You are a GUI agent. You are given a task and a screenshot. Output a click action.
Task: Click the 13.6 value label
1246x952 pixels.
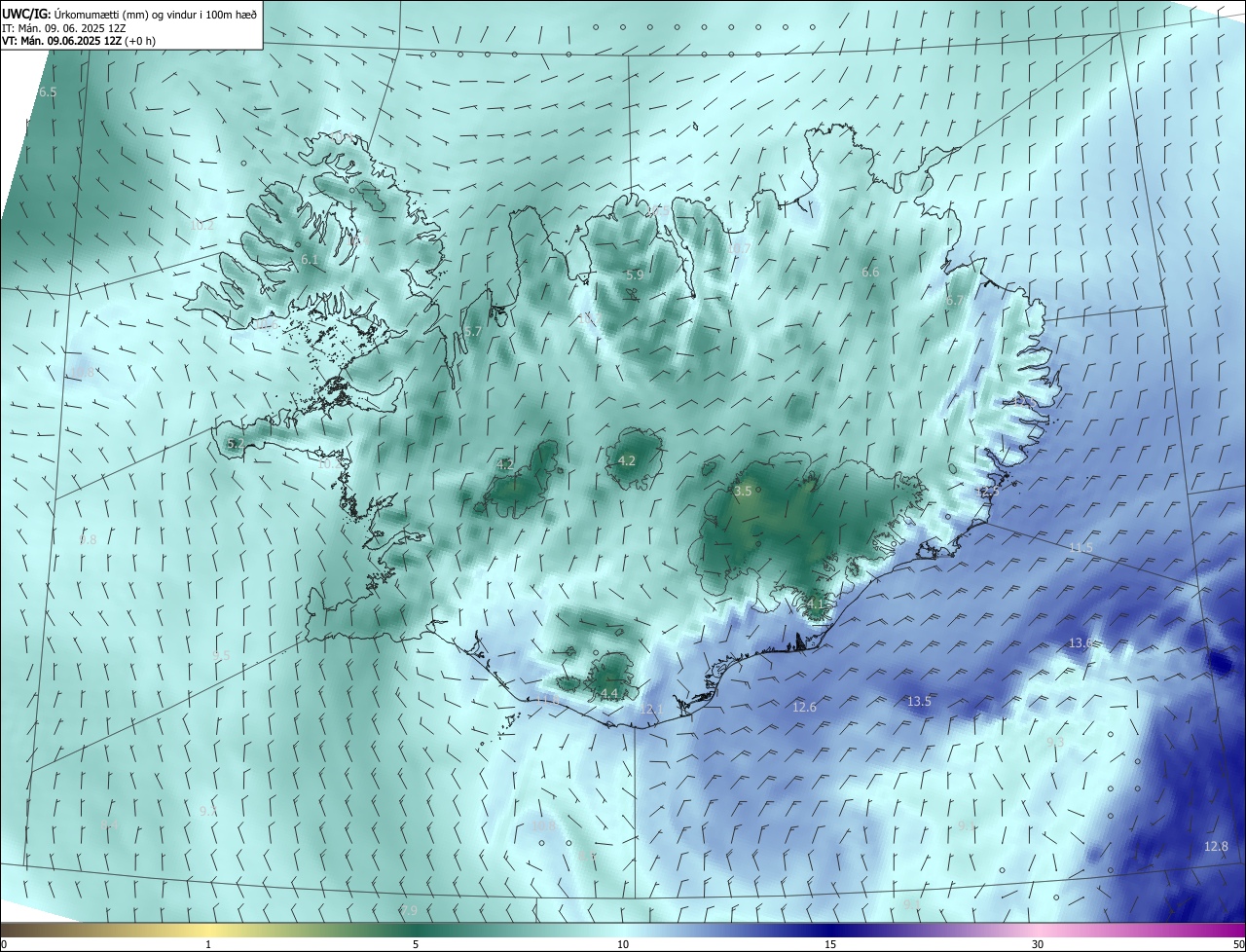pyautogui.click(x=1081, y=643)
